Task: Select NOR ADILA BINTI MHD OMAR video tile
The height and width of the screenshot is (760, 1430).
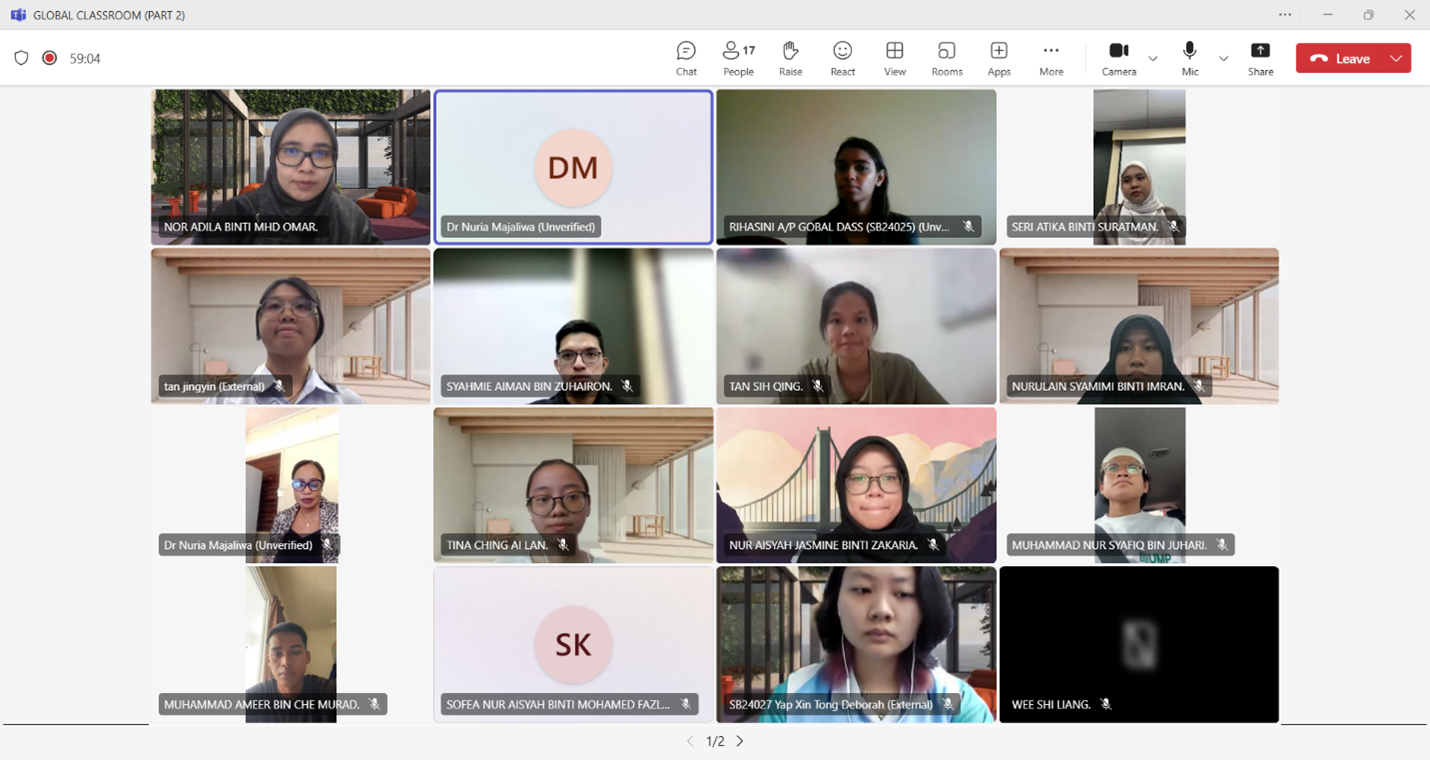Action: click(291, 167)
